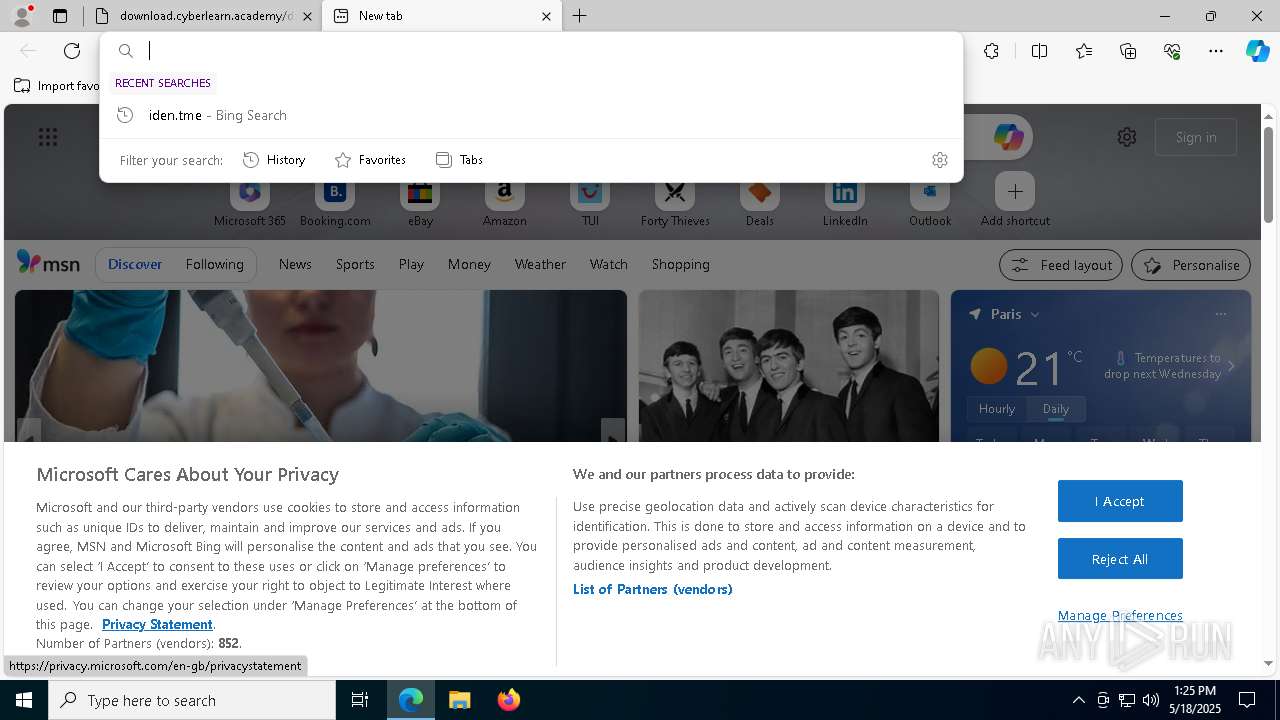
Task: Click the Copilot icon in search box
Action: point(1008,137)
